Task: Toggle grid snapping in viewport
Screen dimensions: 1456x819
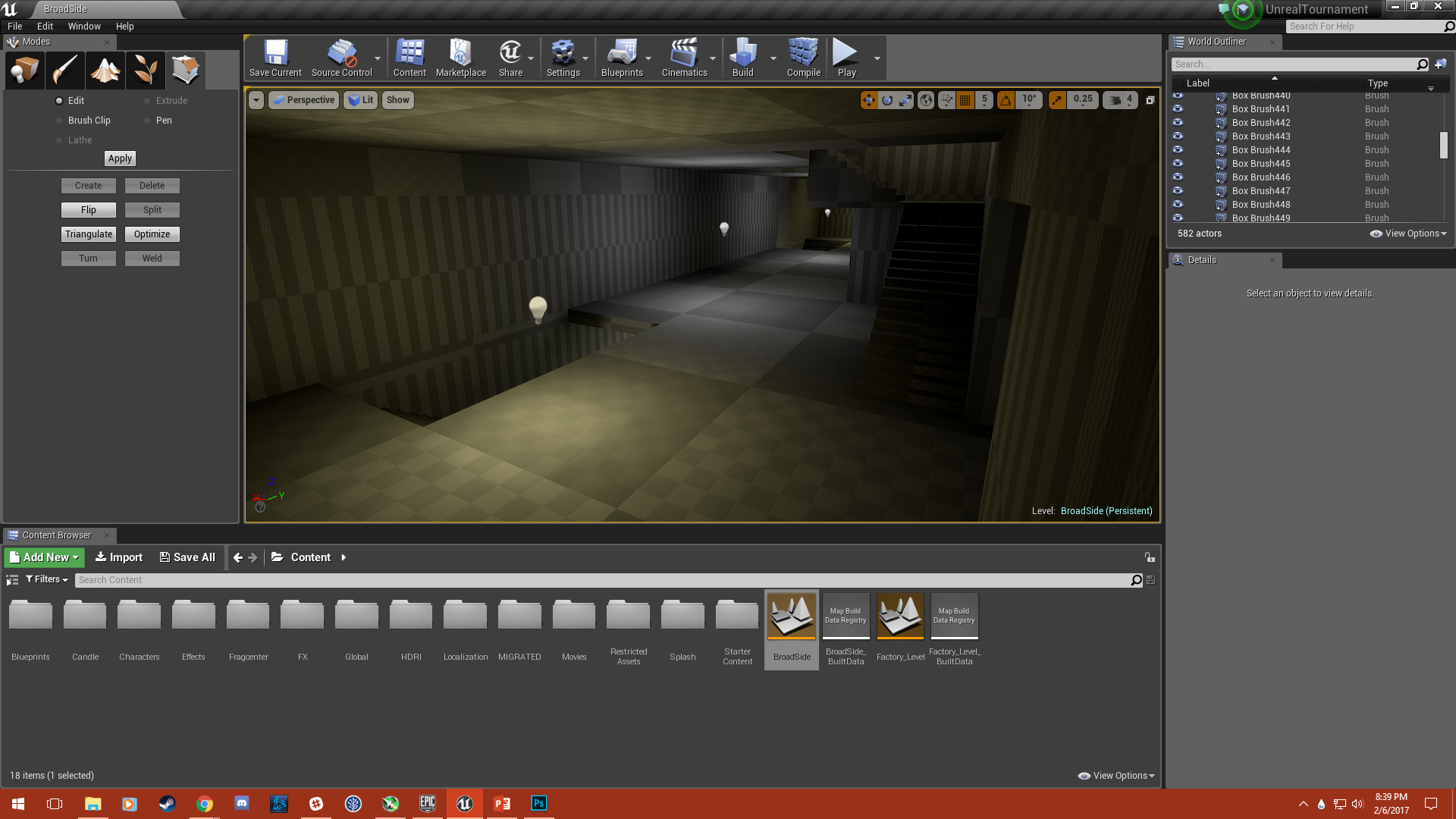Action: tap(965, 99)
